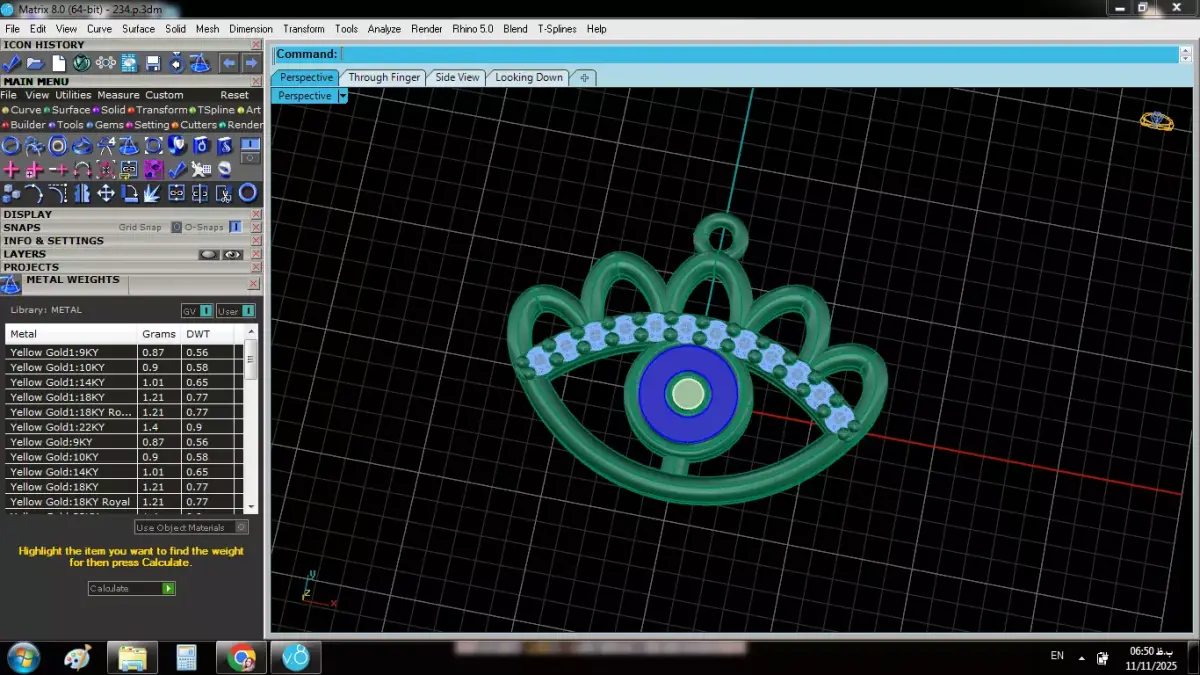The height and width of the screenshot is (675, 1200).
Task: Toggle the GV library switch
Action: click(205, 311)
